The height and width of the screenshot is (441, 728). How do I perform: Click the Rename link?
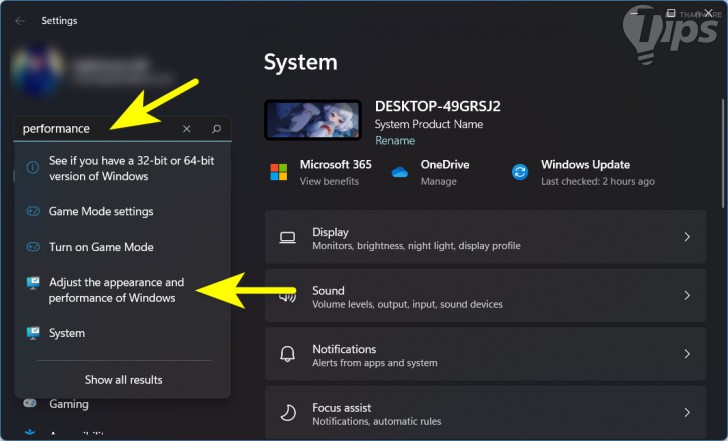pos(395,141)
